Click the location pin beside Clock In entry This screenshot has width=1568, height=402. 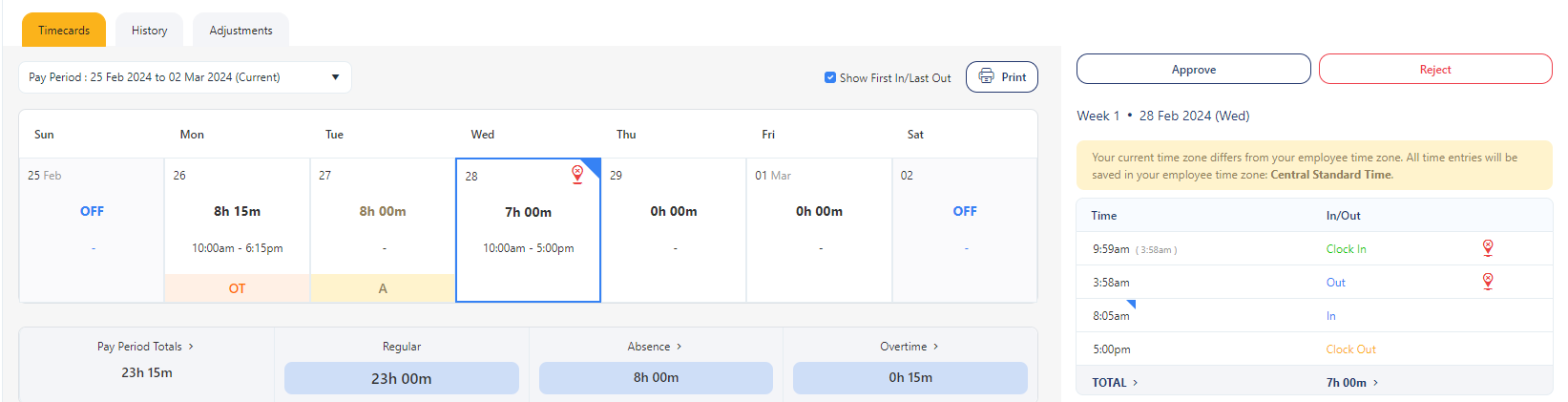pyautogui.click(x=1487, y=248)
